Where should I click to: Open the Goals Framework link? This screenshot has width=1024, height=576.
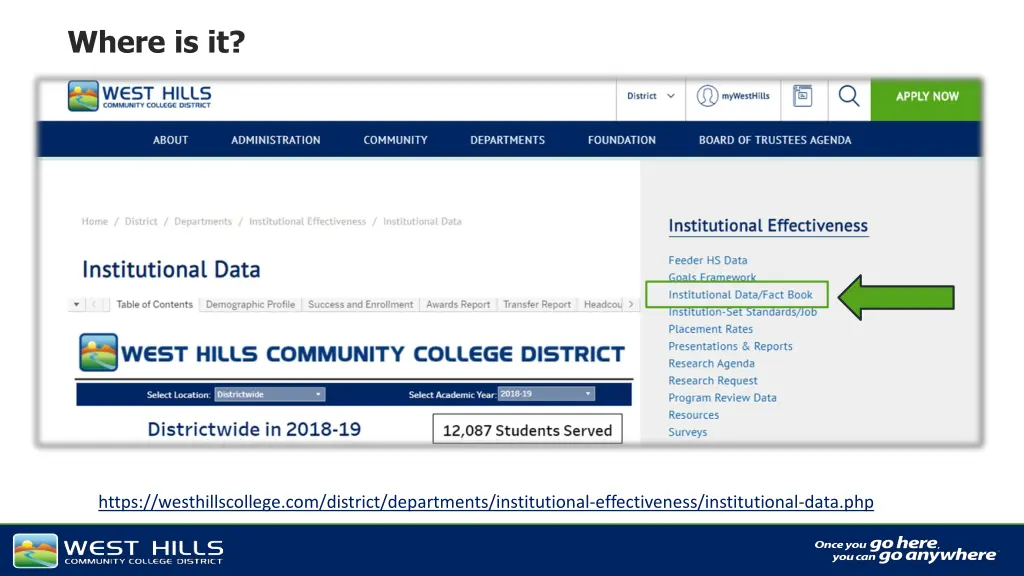pos(712,277)
